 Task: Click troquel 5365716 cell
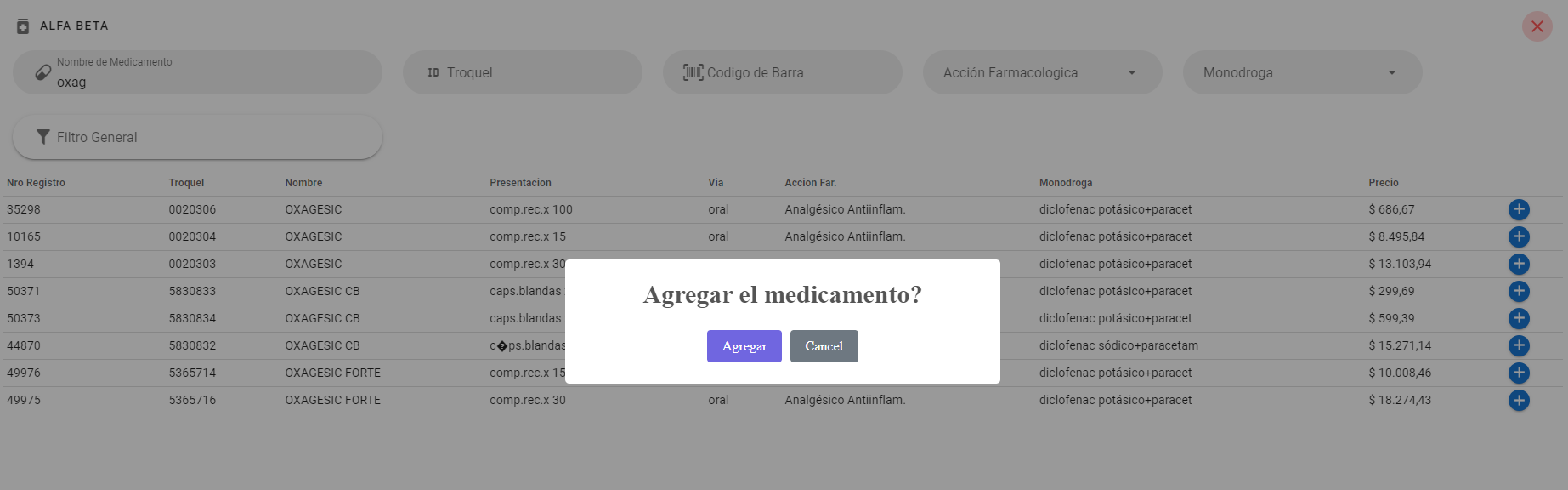tap(192, 400)
